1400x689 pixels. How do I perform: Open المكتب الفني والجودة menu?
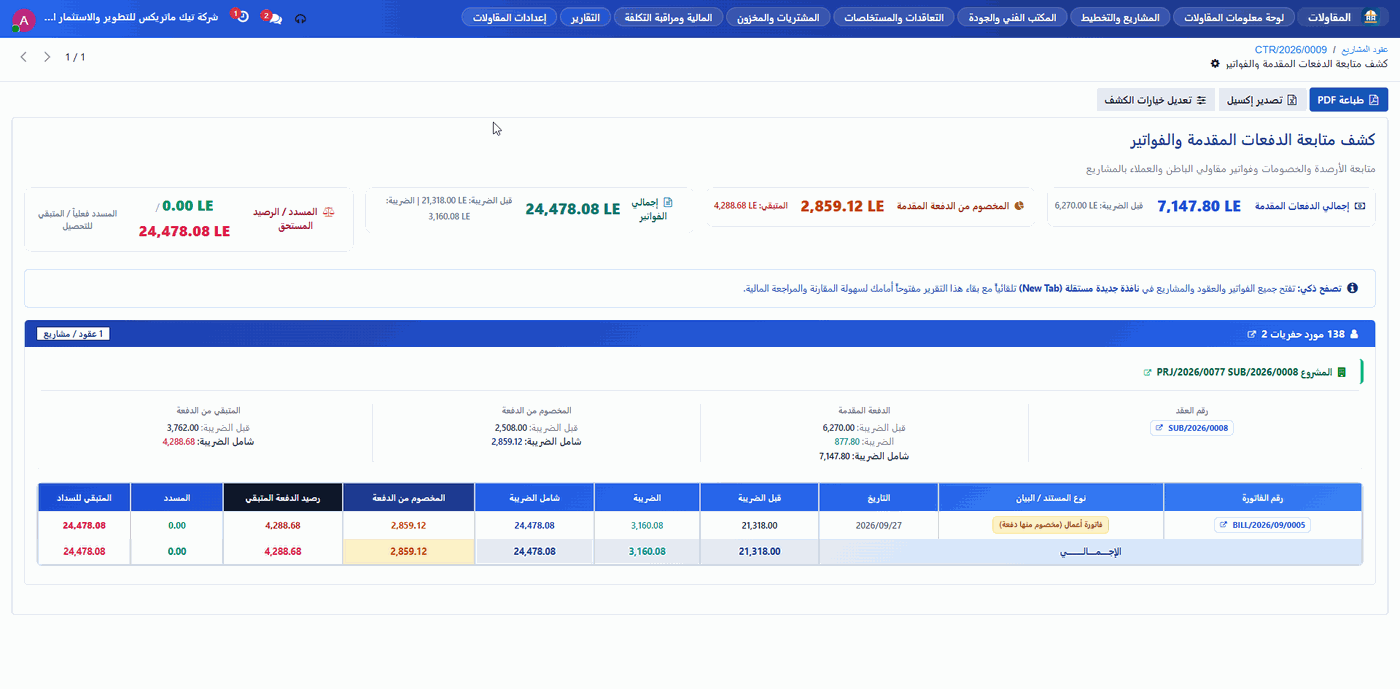click(1012, 18)
